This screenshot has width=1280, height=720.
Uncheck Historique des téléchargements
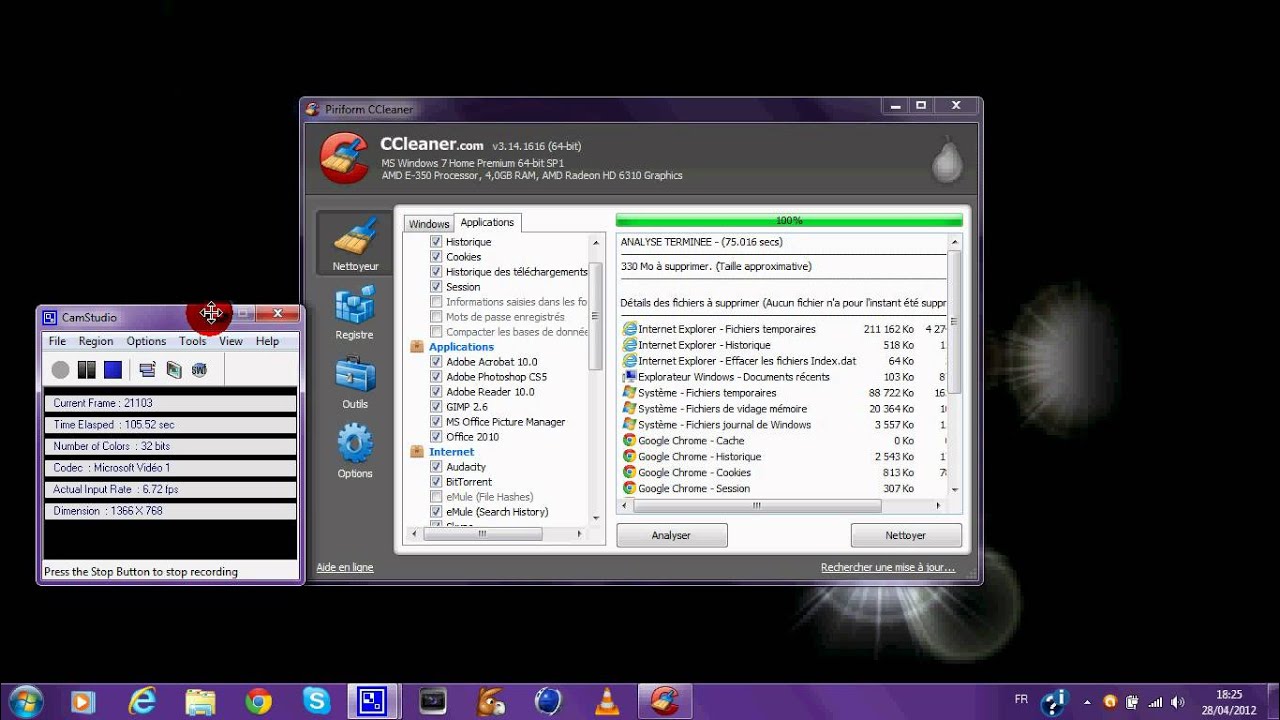[436, 272]
